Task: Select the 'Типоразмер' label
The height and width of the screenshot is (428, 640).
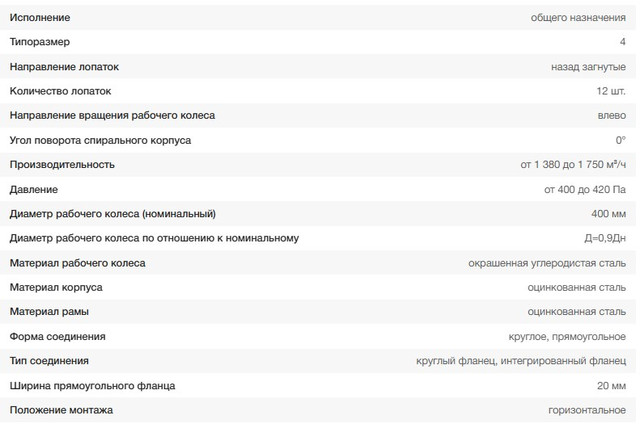Action: 39,42
